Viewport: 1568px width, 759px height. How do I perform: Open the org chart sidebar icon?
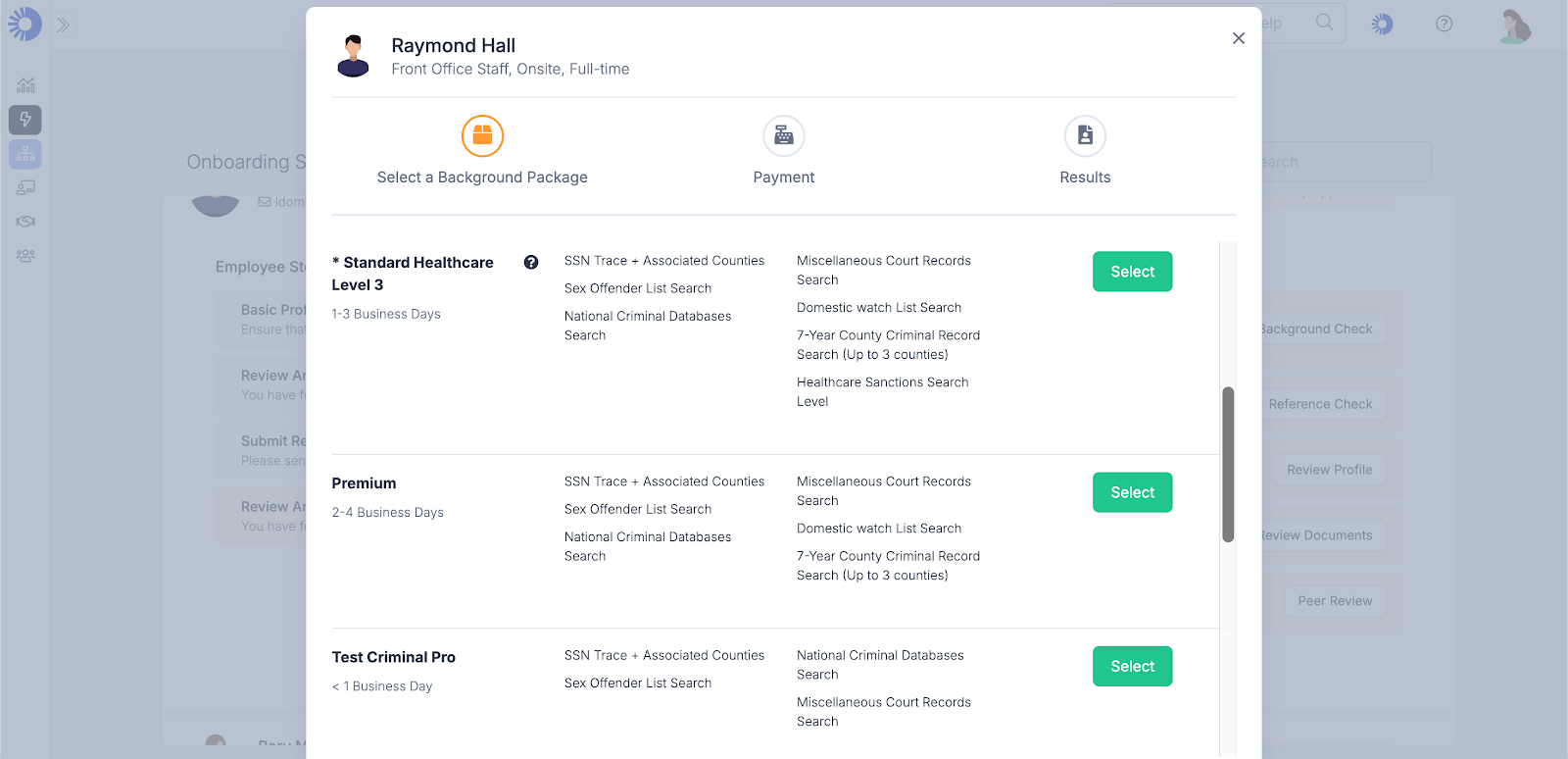[25, 154]
